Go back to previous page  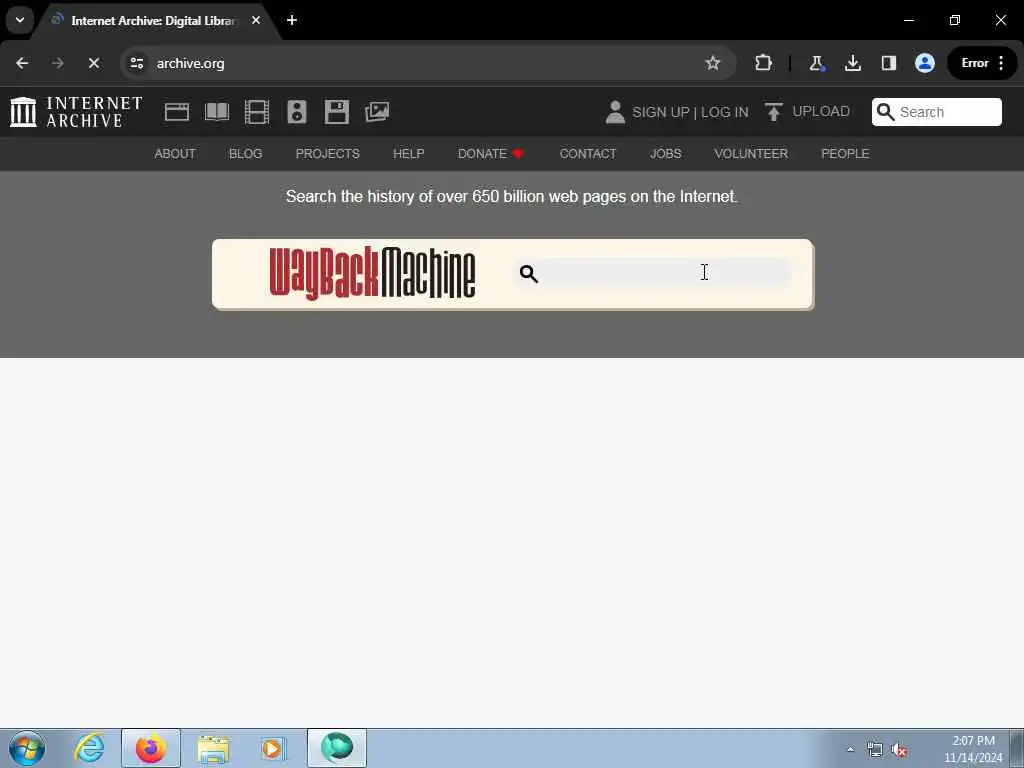(x=22, y=63)
